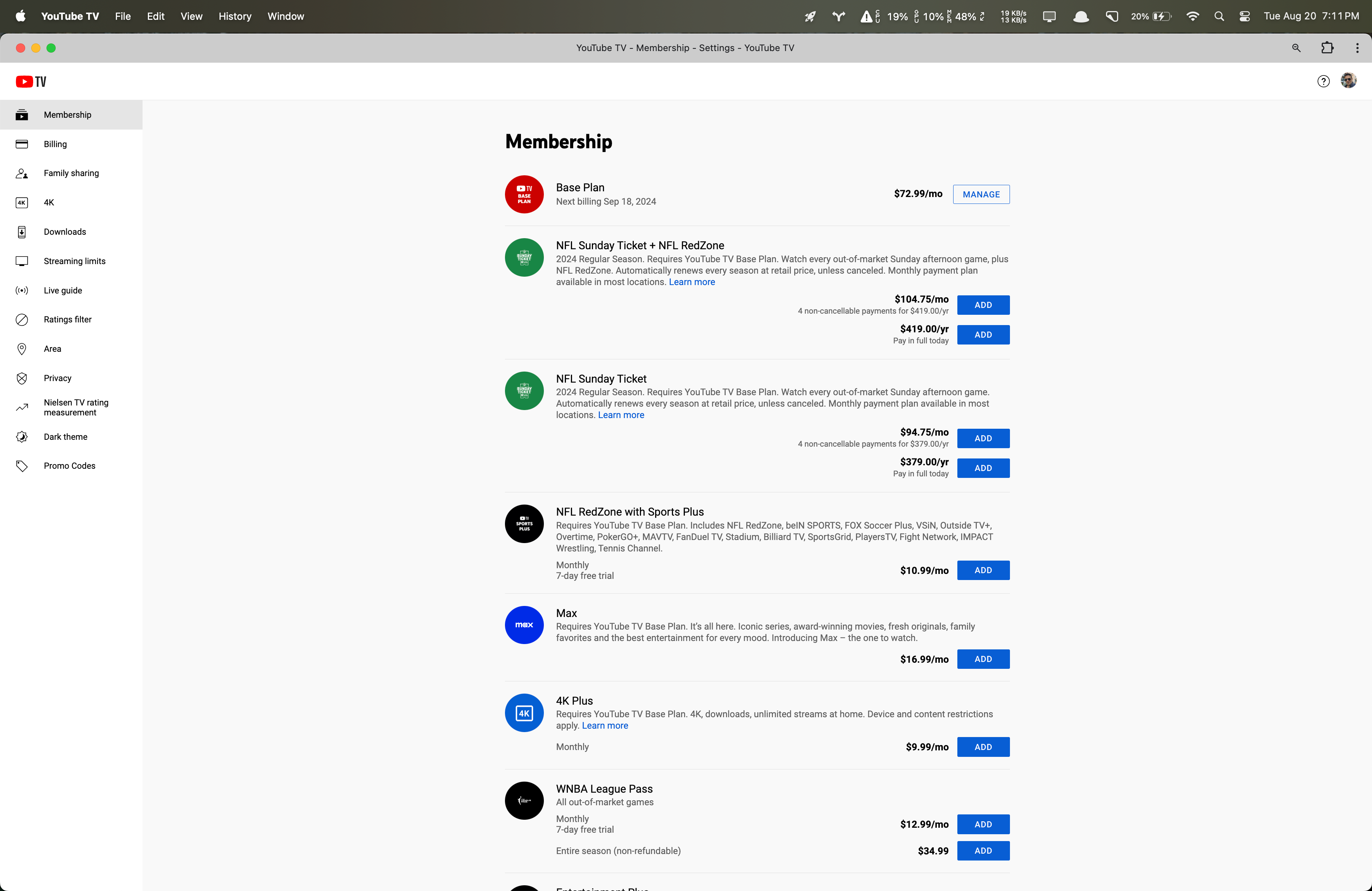
Task: Click the magnifier icon in title bar
Action: click(1296, 48)
